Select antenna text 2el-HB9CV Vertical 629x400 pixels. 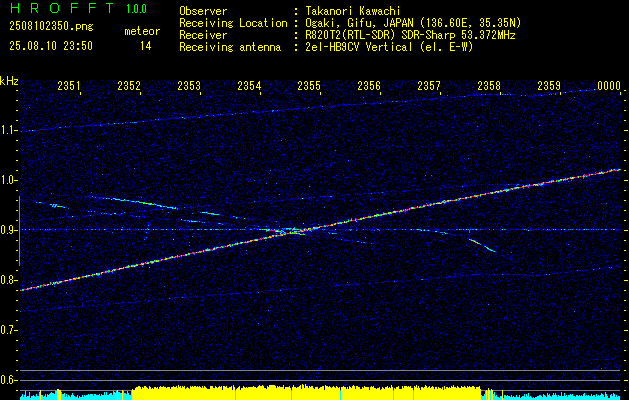359,47
